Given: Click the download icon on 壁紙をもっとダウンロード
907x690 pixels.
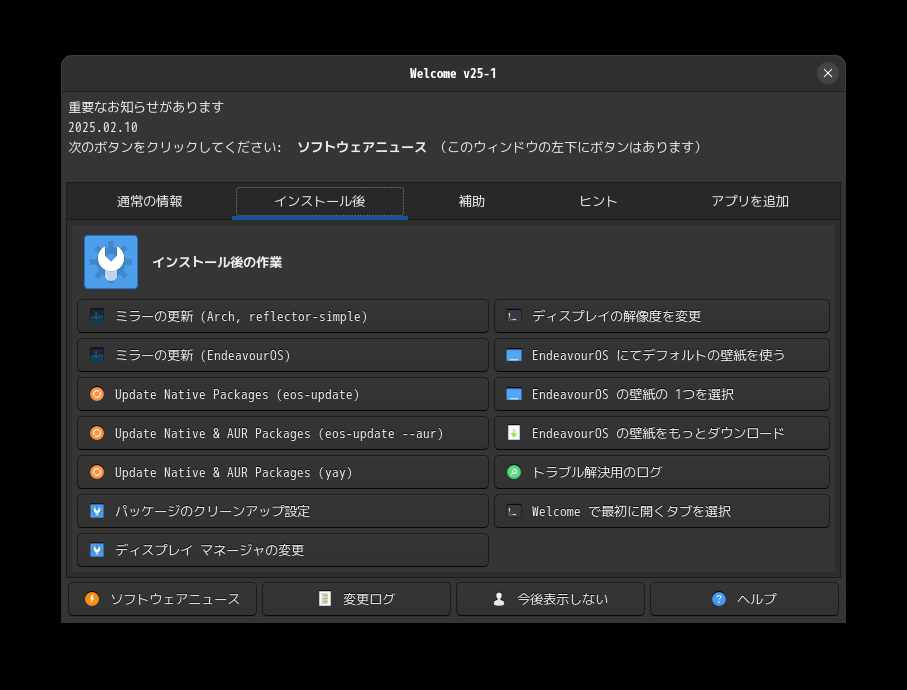Looking at the screenshot, I should 514,433.
